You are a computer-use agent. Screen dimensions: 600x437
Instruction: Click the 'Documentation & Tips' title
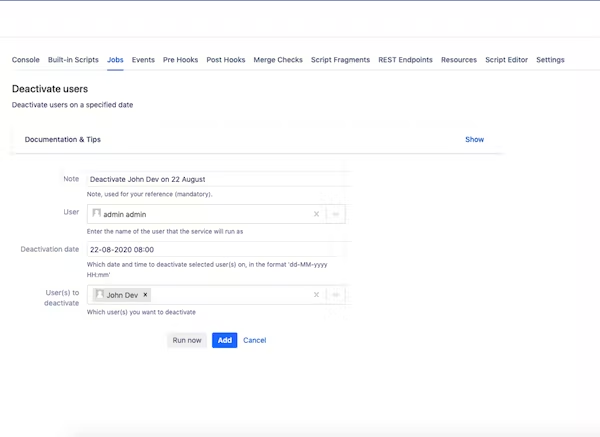pos(62,140)
